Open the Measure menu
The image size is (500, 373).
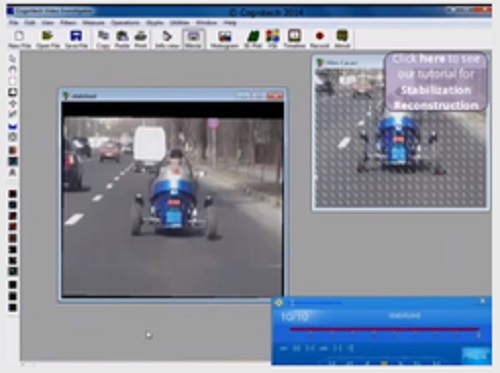click(x=94, y=23)
